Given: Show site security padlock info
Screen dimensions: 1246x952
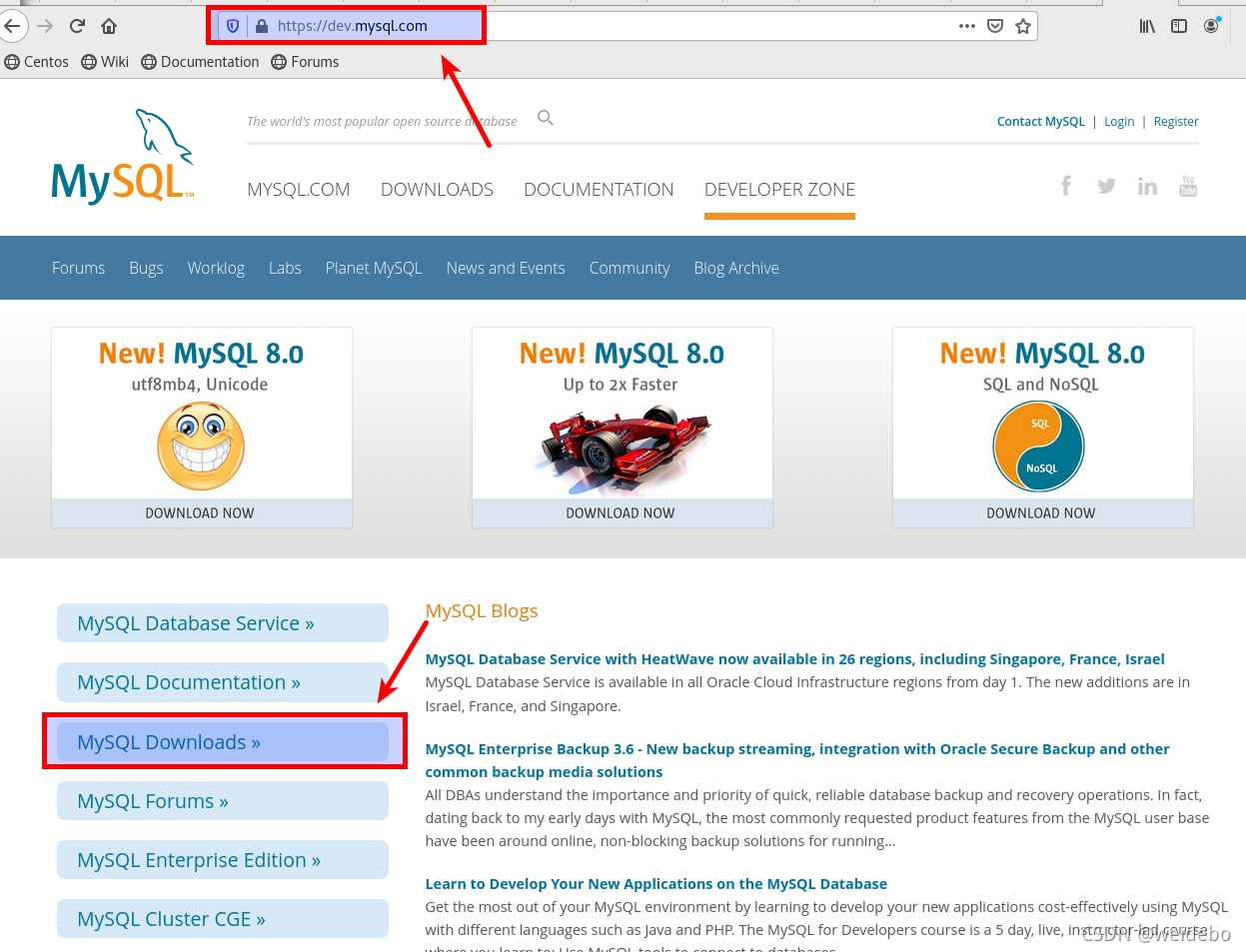Looking at the screenshot, I should tap(261, 26).
